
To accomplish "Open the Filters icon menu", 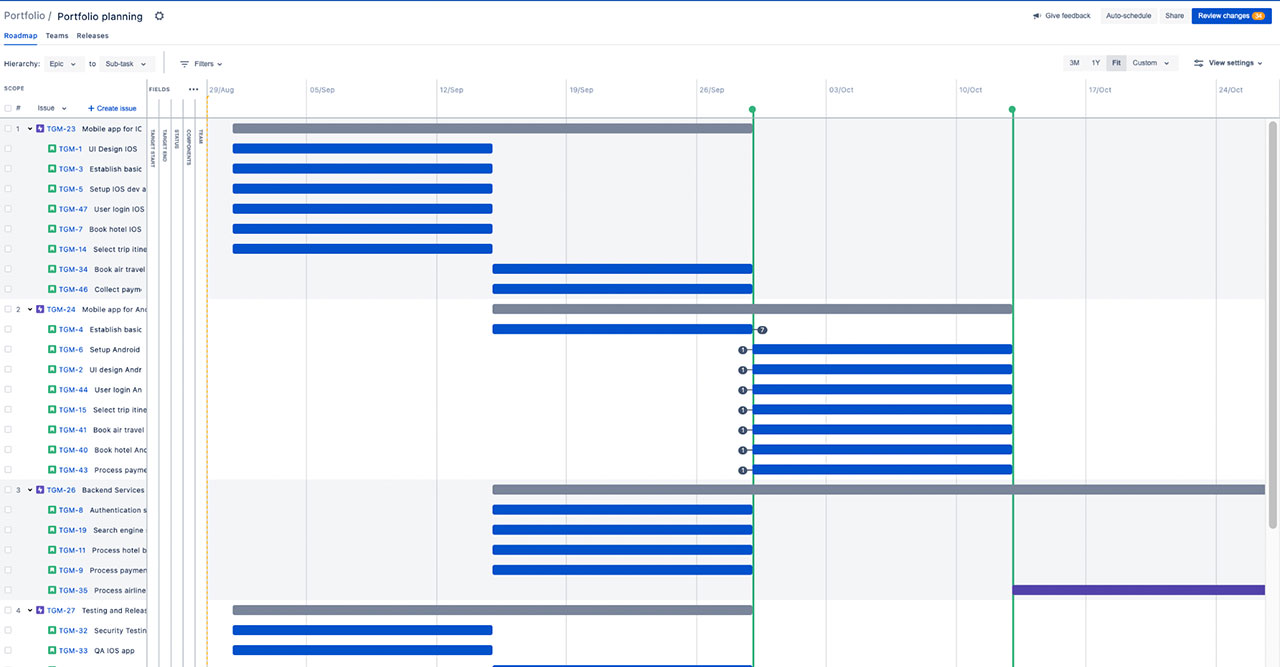I will 185,64.
